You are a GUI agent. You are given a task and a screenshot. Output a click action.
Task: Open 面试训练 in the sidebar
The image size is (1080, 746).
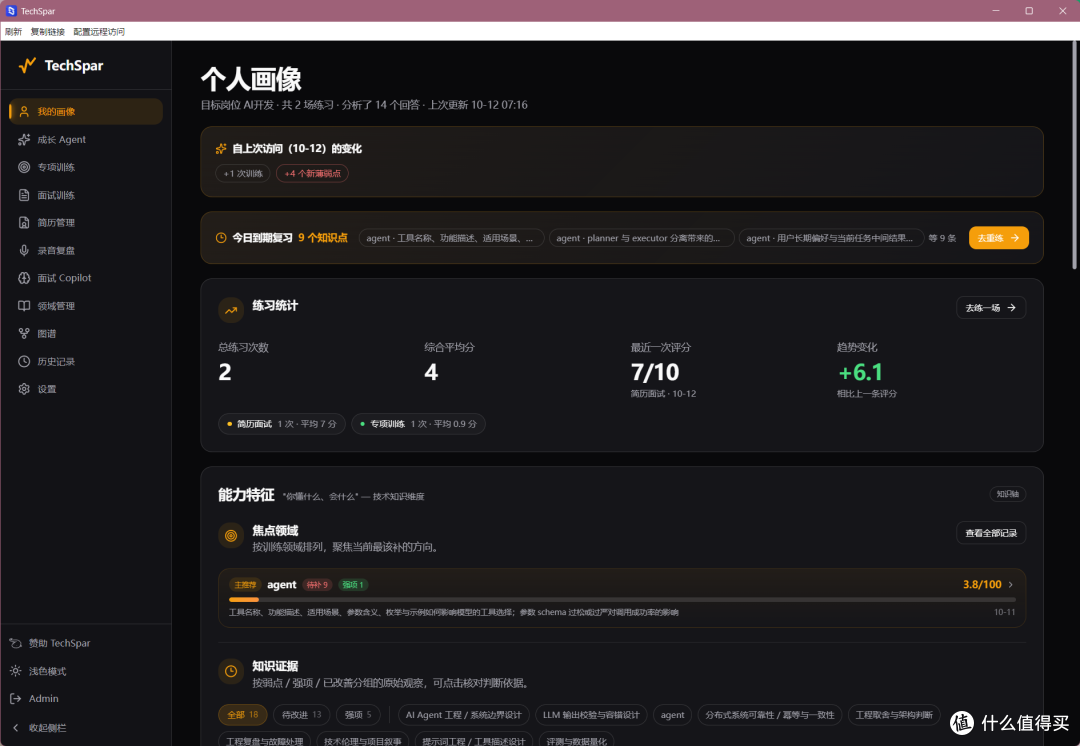pos(86,195)
